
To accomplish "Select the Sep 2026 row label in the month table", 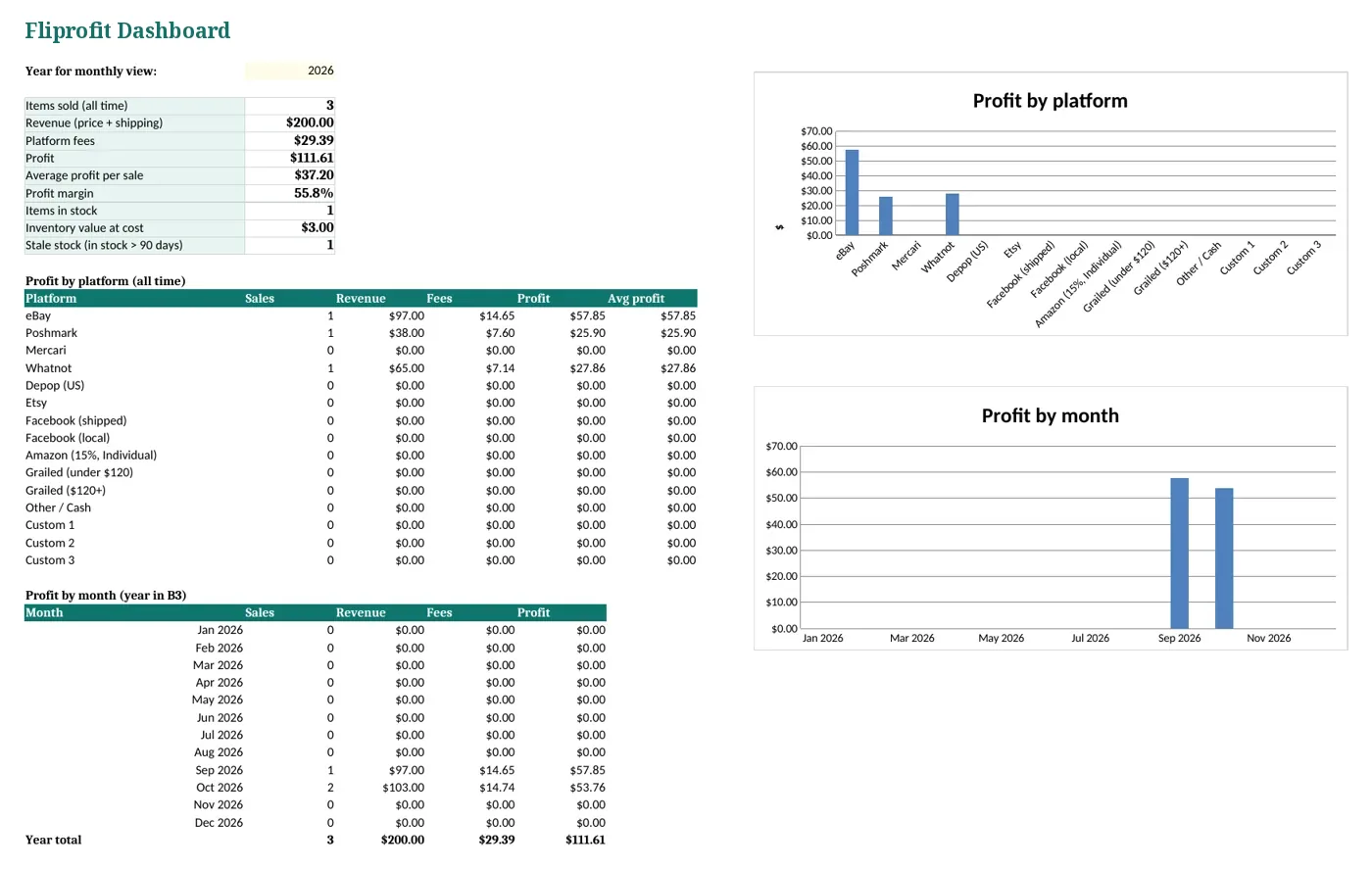I will (x=219, y=770).
